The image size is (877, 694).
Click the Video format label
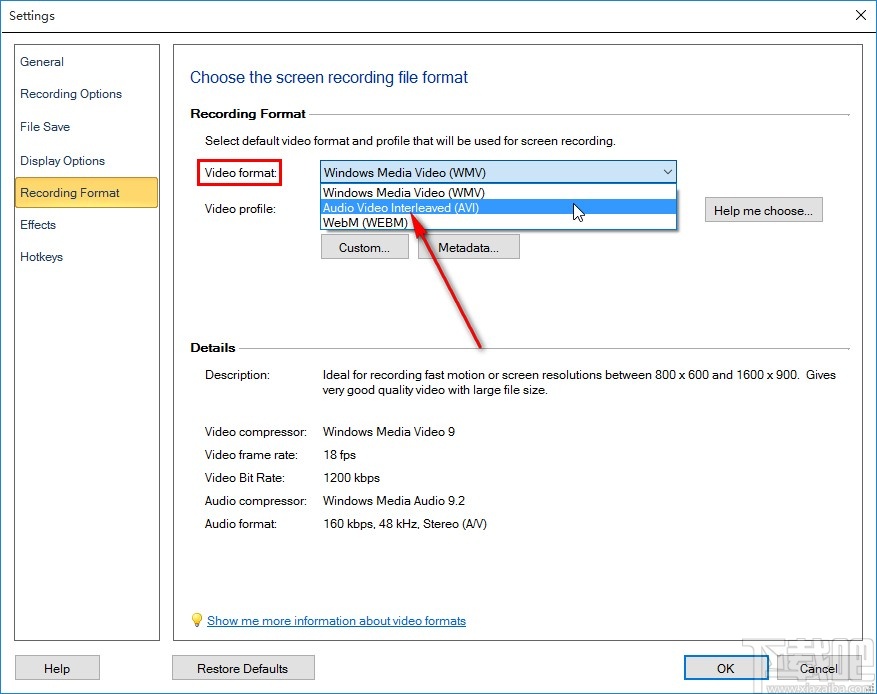point(241,173)
